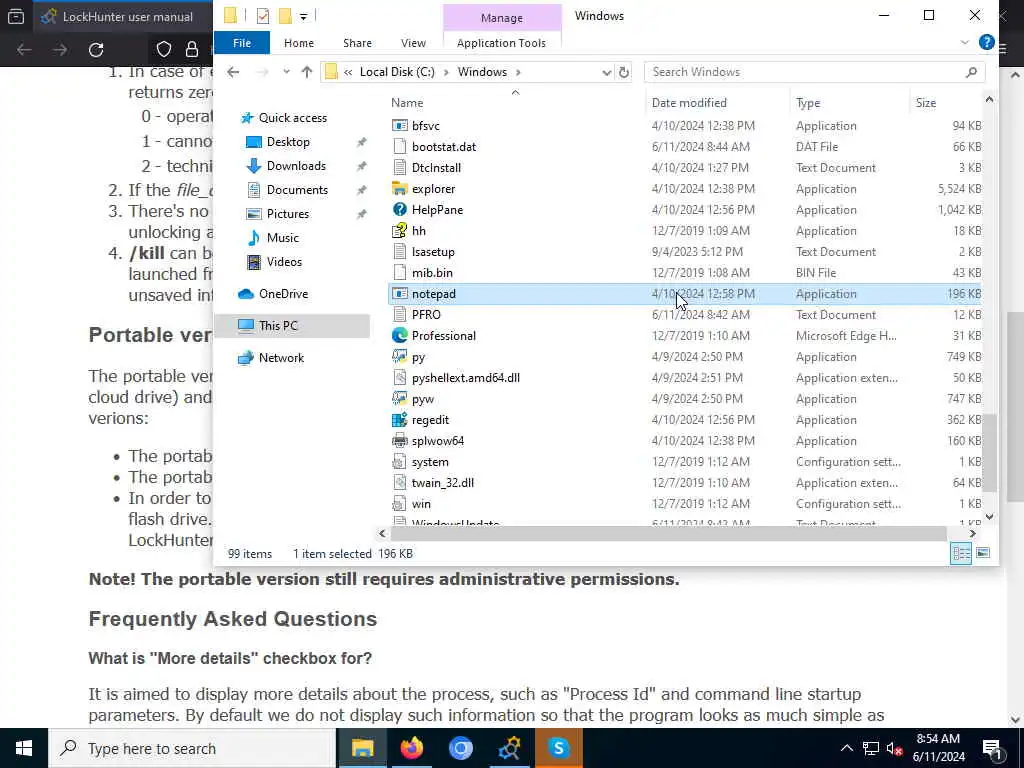Open Desktop in the navigation pane
The height and width of the screenshot is (768, 1024).
[x=288, y=142]
